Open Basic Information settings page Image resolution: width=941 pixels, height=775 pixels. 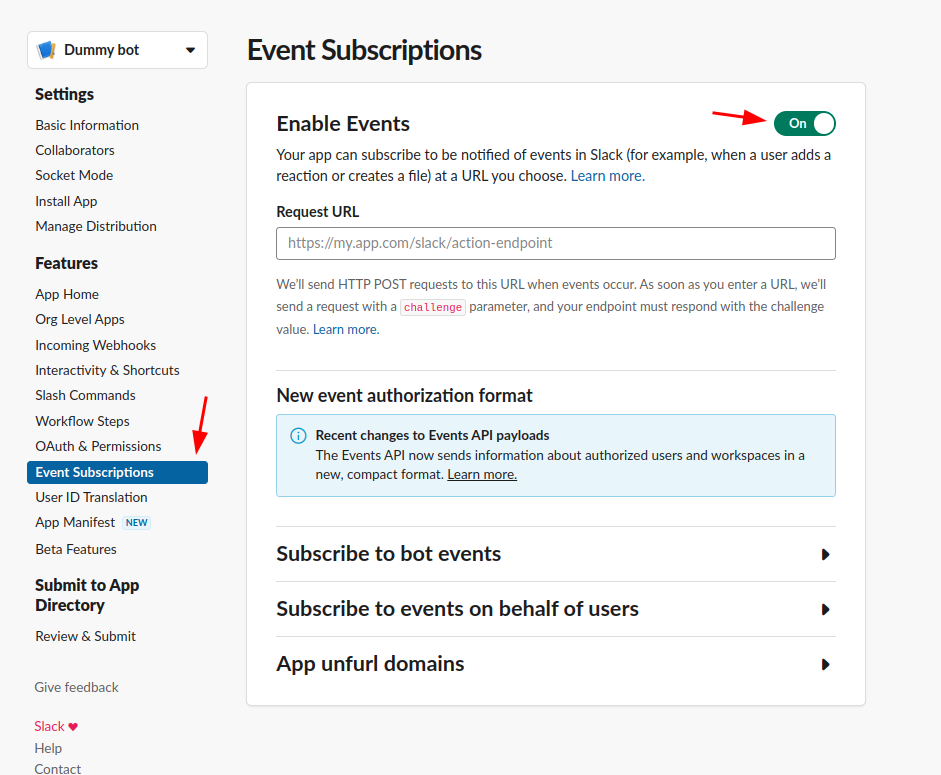coord(87,125)
